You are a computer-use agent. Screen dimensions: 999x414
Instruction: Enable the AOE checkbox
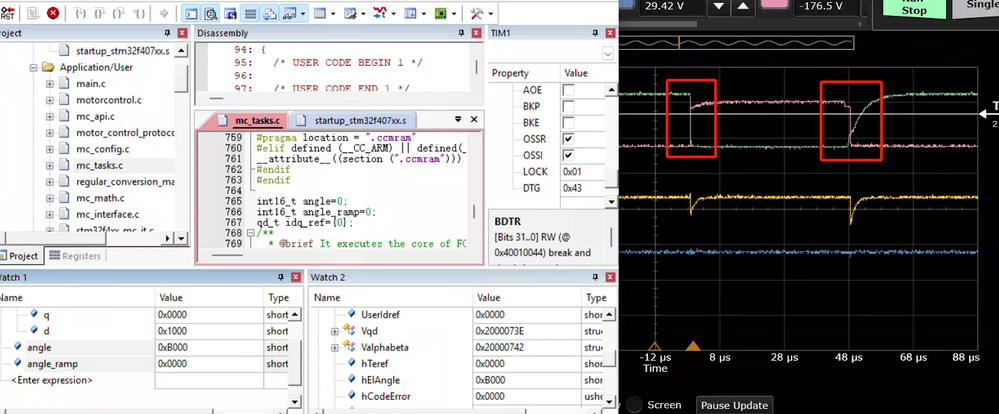click(x=568, y=90)
